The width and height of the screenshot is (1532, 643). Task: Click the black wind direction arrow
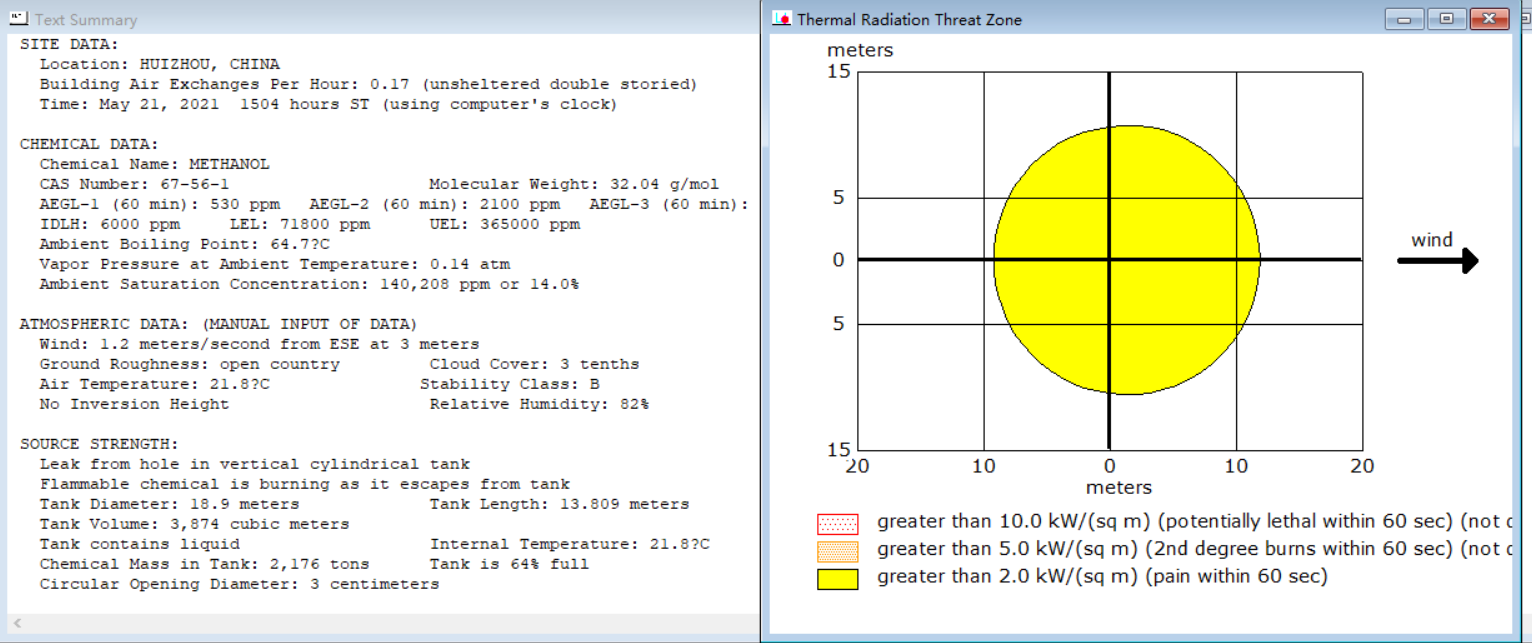click(x=1437, y=261)
